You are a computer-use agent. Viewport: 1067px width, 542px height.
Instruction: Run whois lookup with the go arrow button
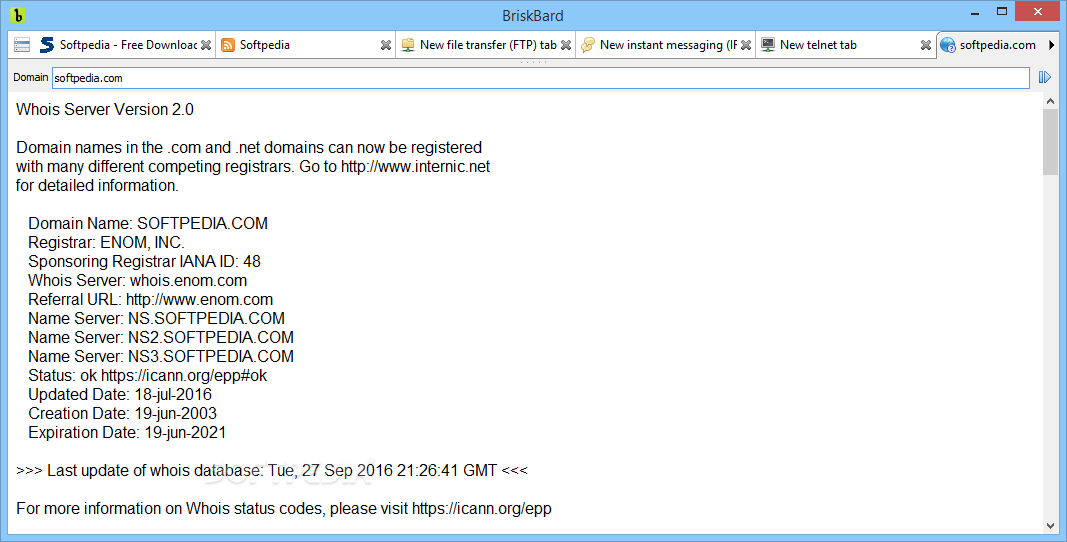[1045, 78]
